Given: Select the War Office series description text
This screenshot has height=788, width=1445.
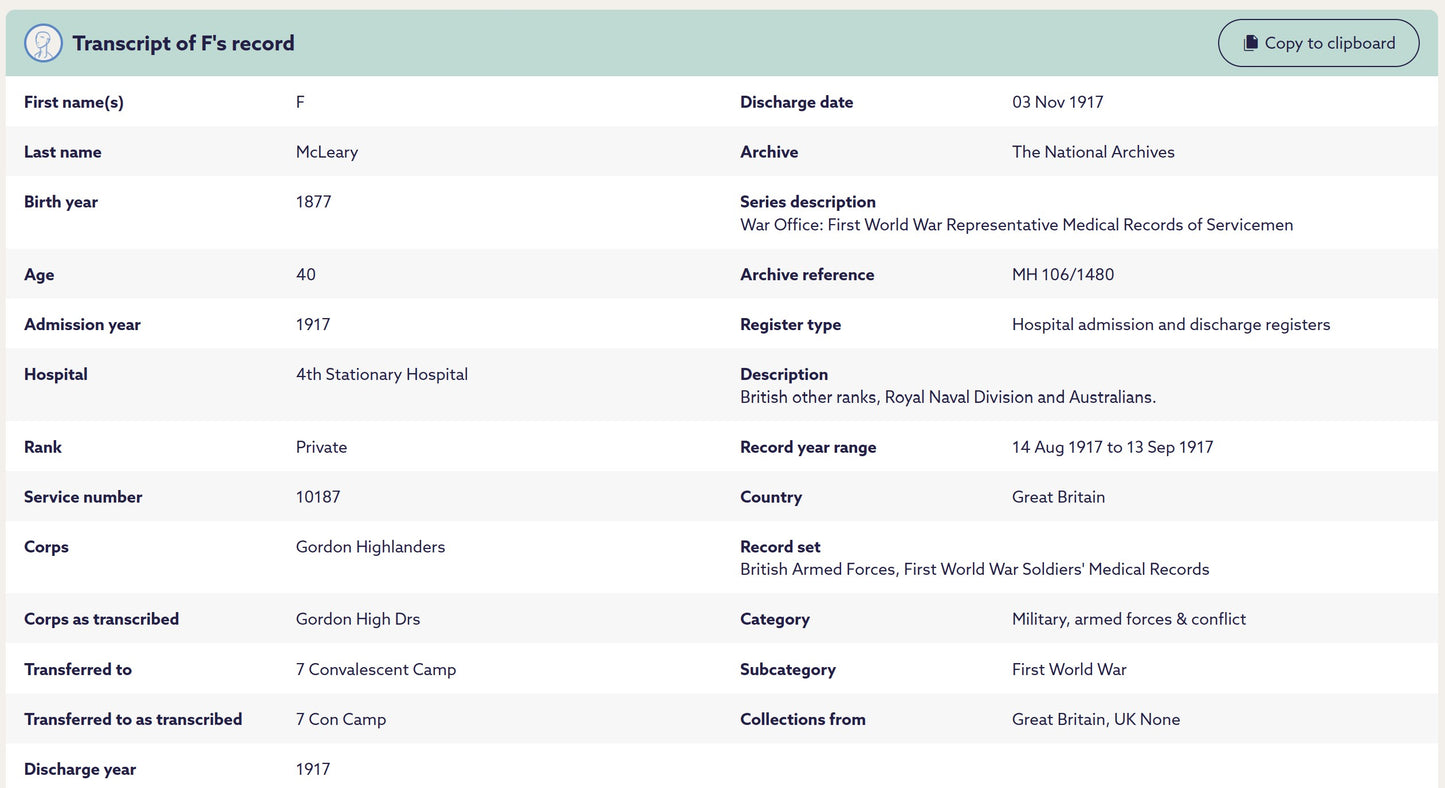Looking at the screenshot, I should click(1017, 225).
